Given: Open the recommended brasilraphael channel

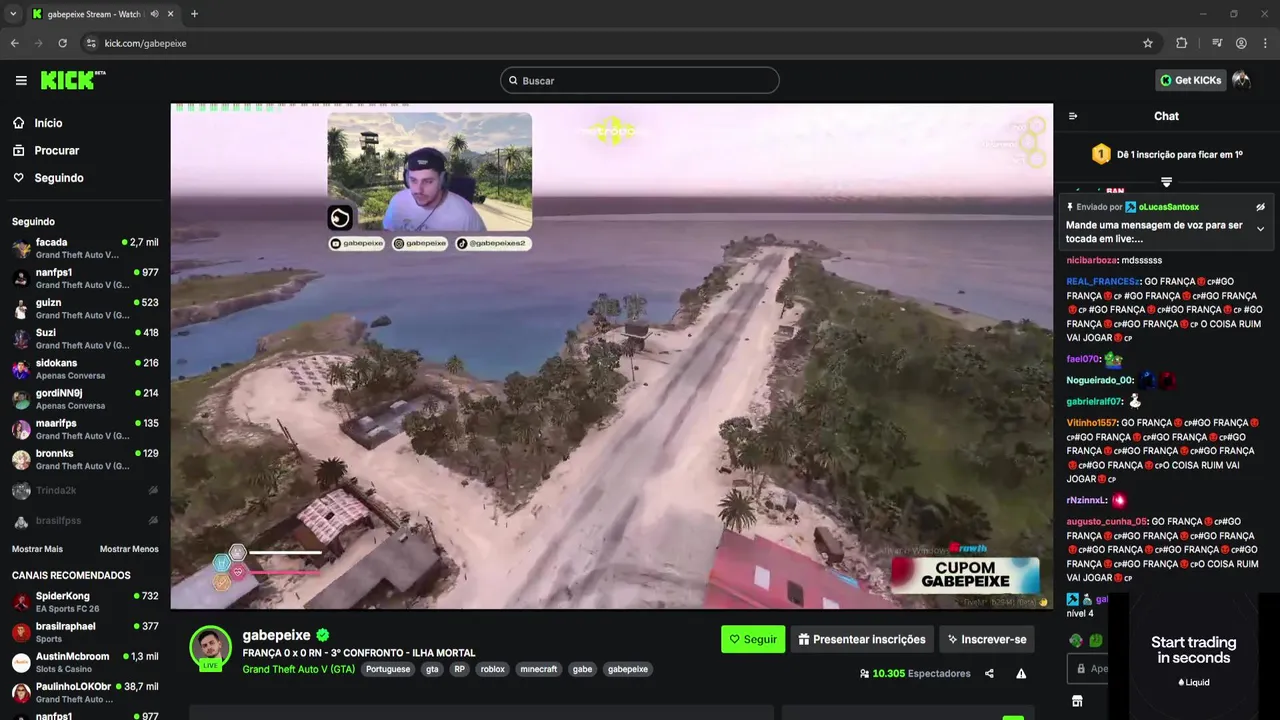Looking at the screenshot, I should pyautogui.click(x=85, y=632).
